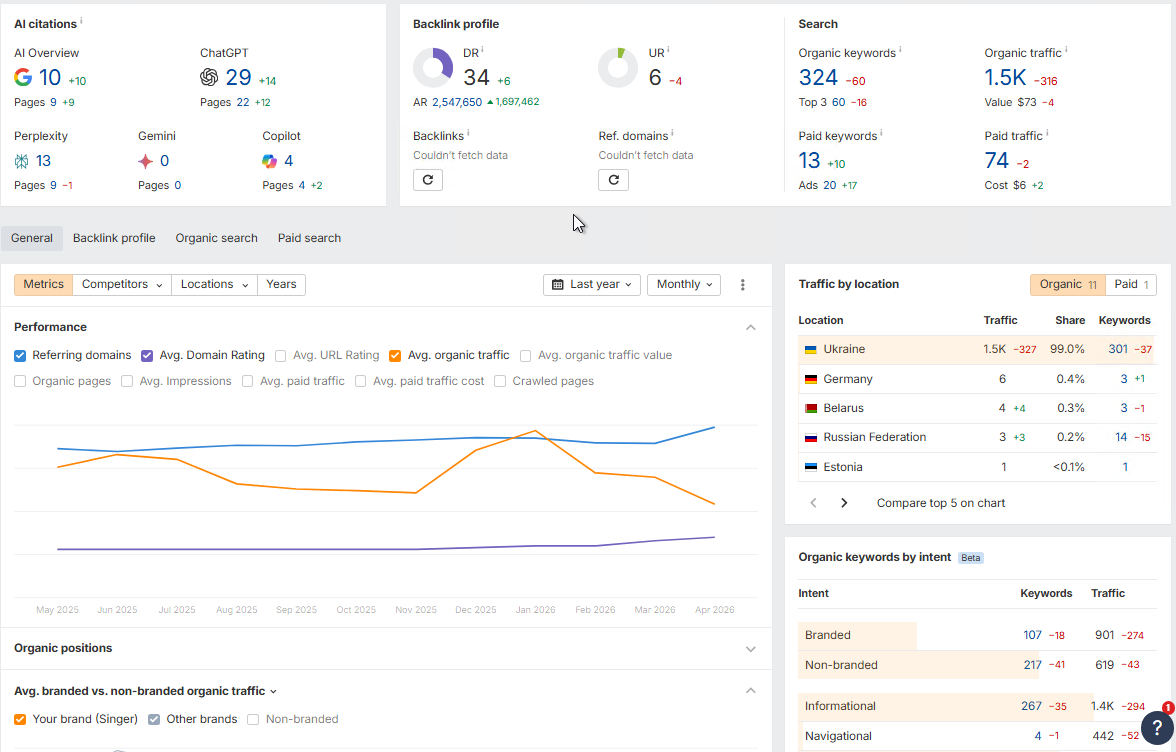Viewport: 1176px width, 752px height.
Task: Switch traffic by location to Paid
Action: 1131,285
